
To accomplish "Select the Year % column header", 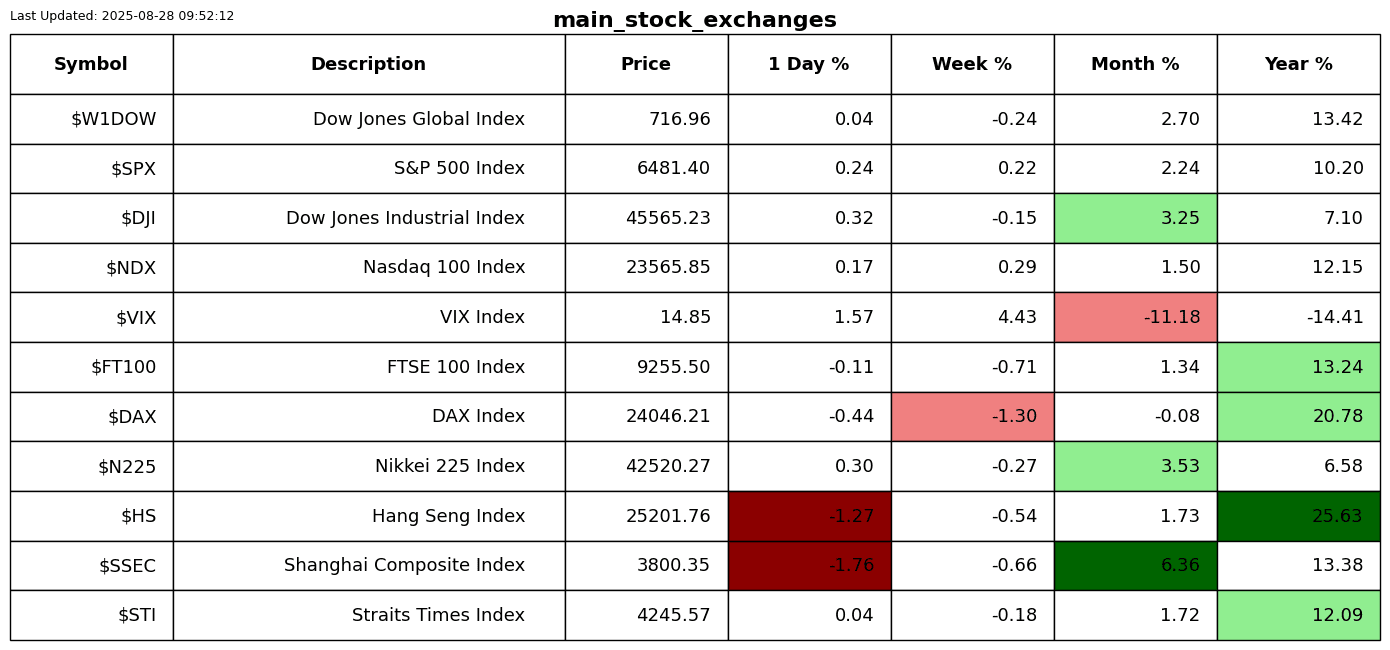I will click(1298, 65).
